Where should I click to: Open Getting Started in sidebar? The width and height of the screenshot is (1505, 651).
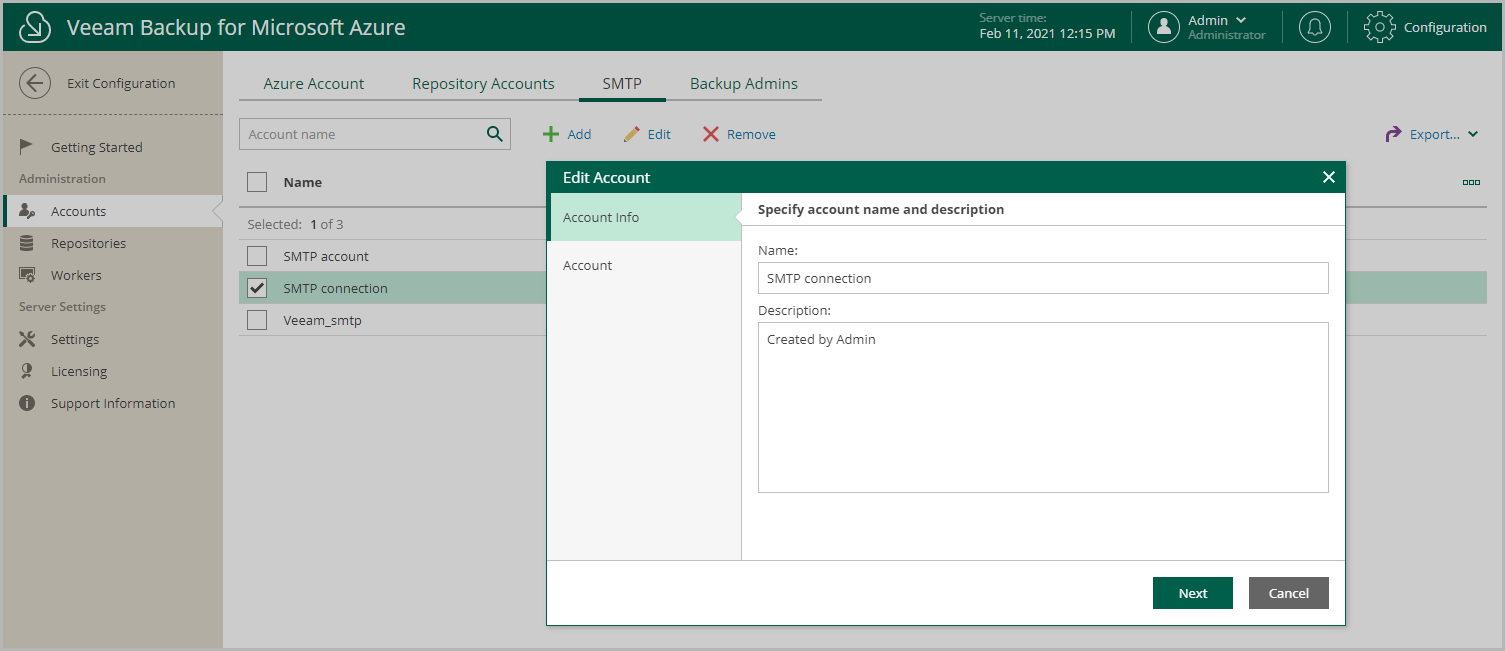point(97,147)
